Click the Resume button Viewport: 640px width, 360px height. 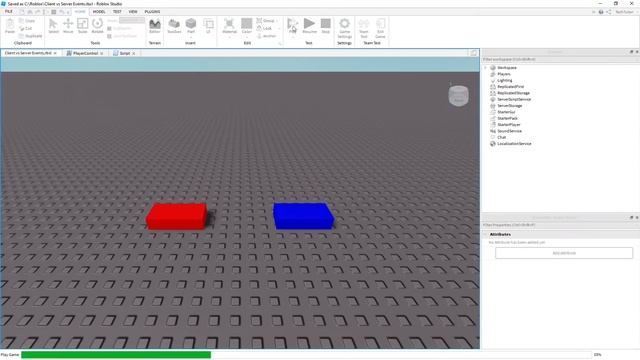[309, 26]
